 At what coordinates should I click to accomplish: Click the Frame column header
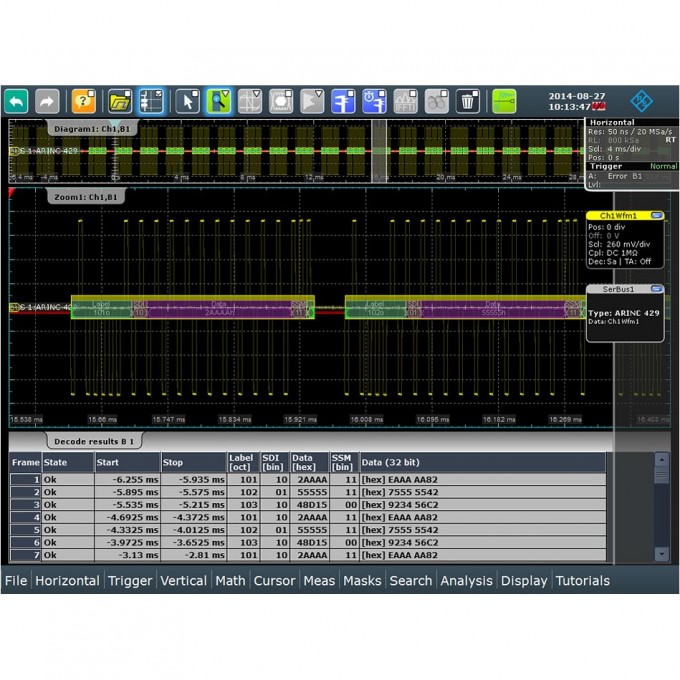click(x=25, y=462)
